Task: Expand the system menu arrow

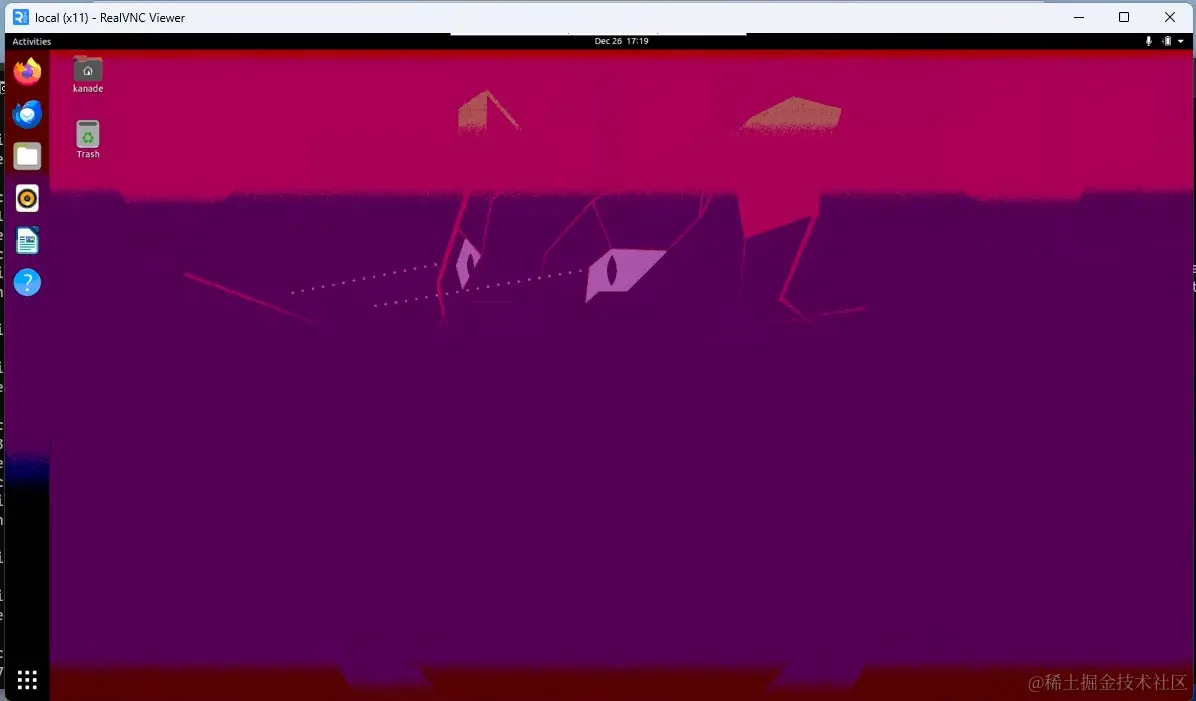Action: click(1181, 41)
